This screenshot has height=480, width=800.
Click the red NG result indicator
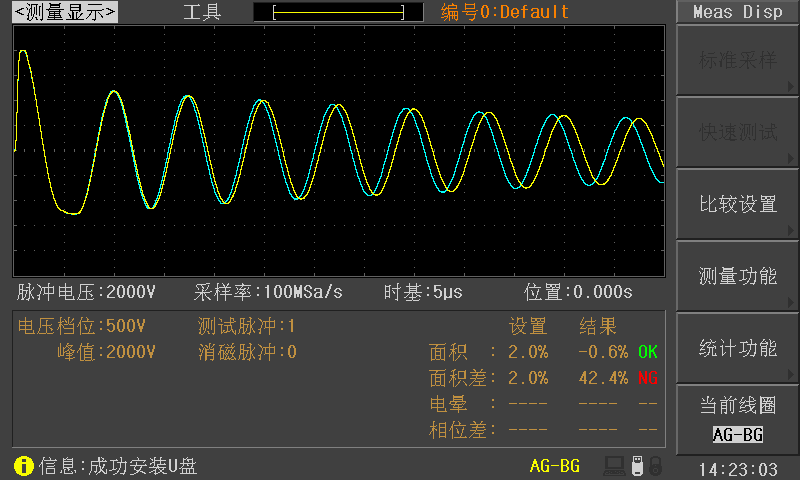648,378
